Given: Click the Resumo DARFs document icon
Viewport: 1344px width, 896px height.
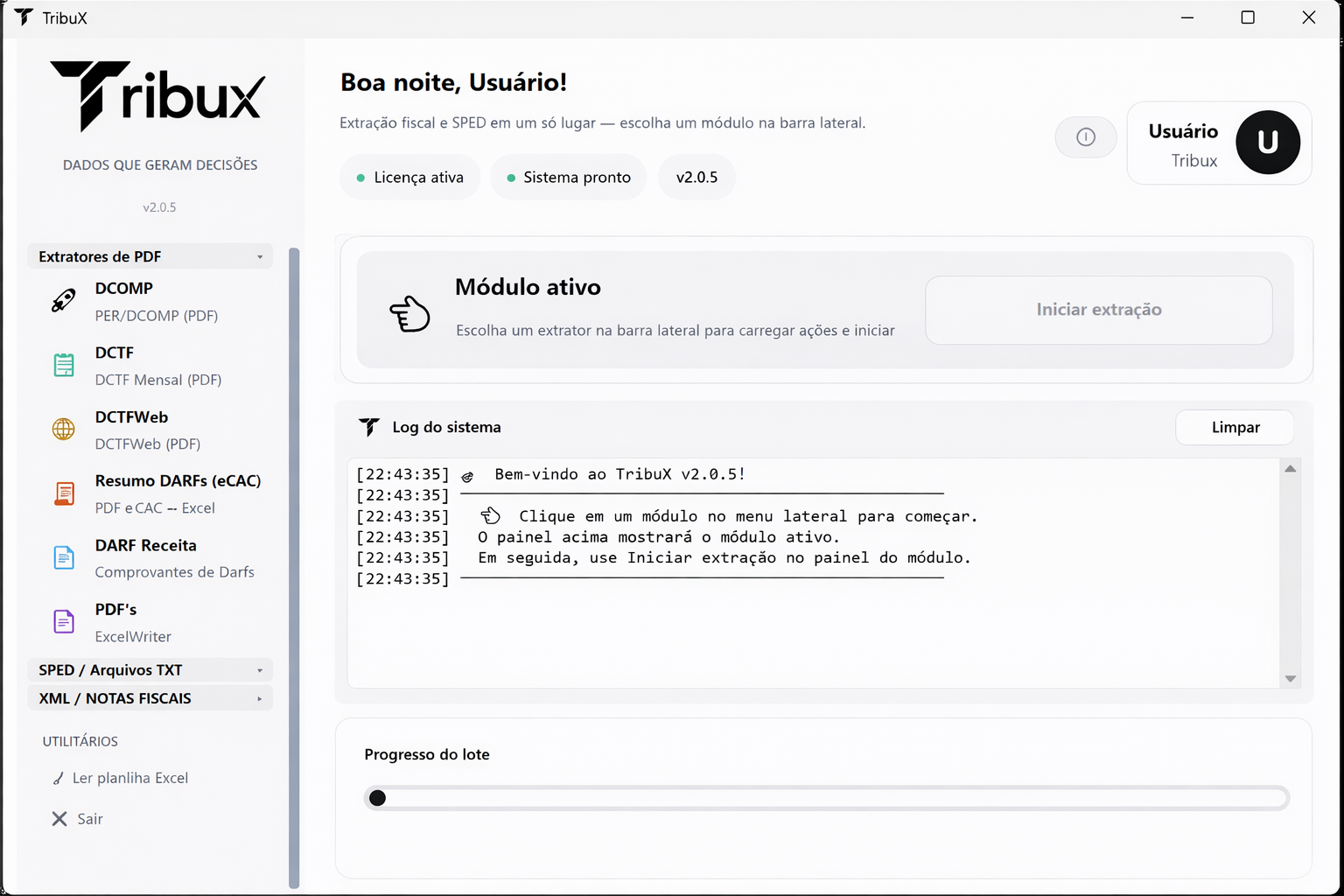Looking at the screenshot, I should click(x=64, y=493).
